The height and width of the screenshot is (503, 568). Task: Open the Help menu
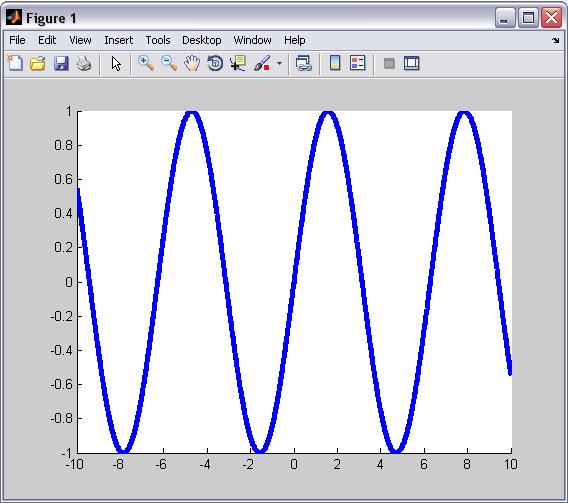point(295,40)
